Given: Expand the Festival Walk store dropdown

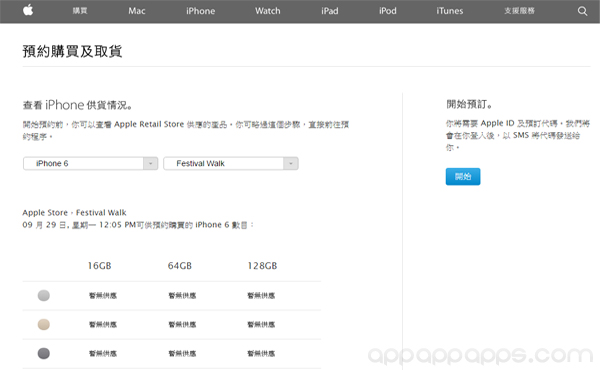Looking at the screenshot, I should (231, 163).
